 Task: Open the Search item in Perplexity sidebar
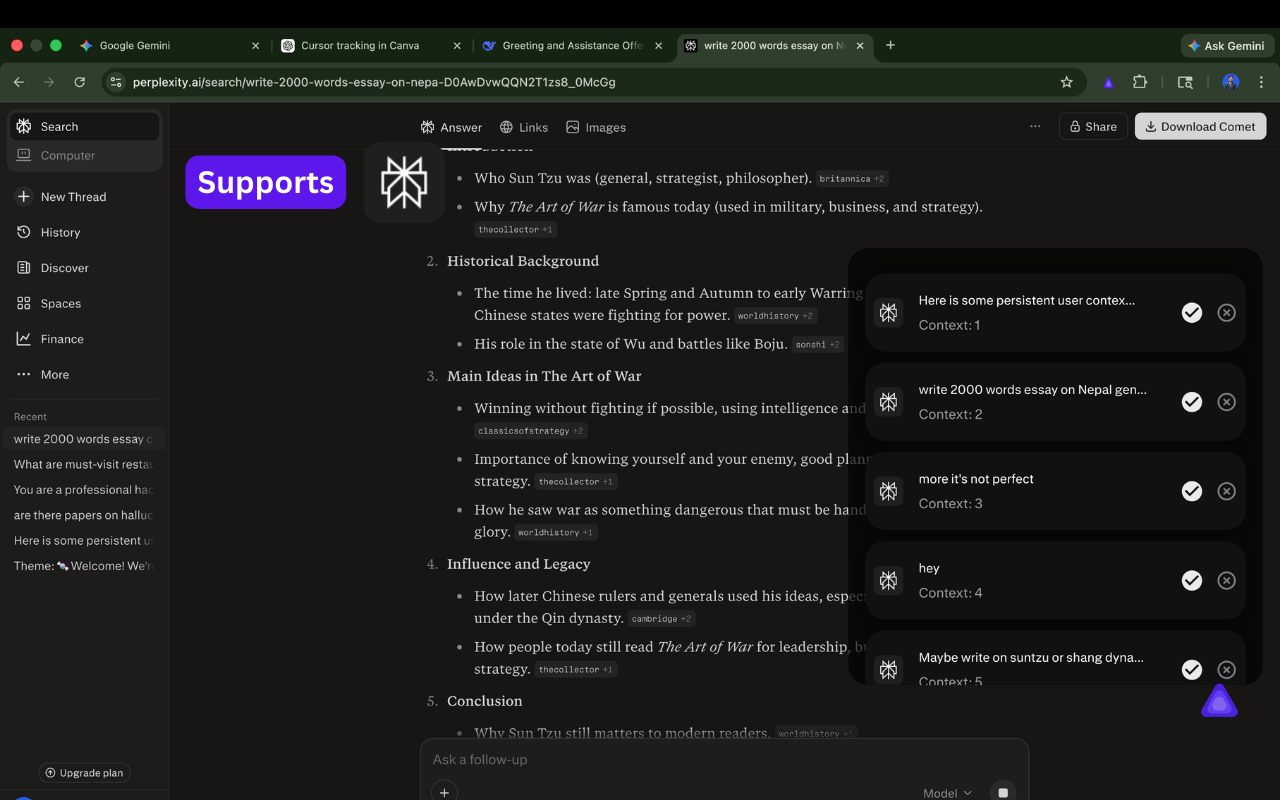(x=85, y=127)
